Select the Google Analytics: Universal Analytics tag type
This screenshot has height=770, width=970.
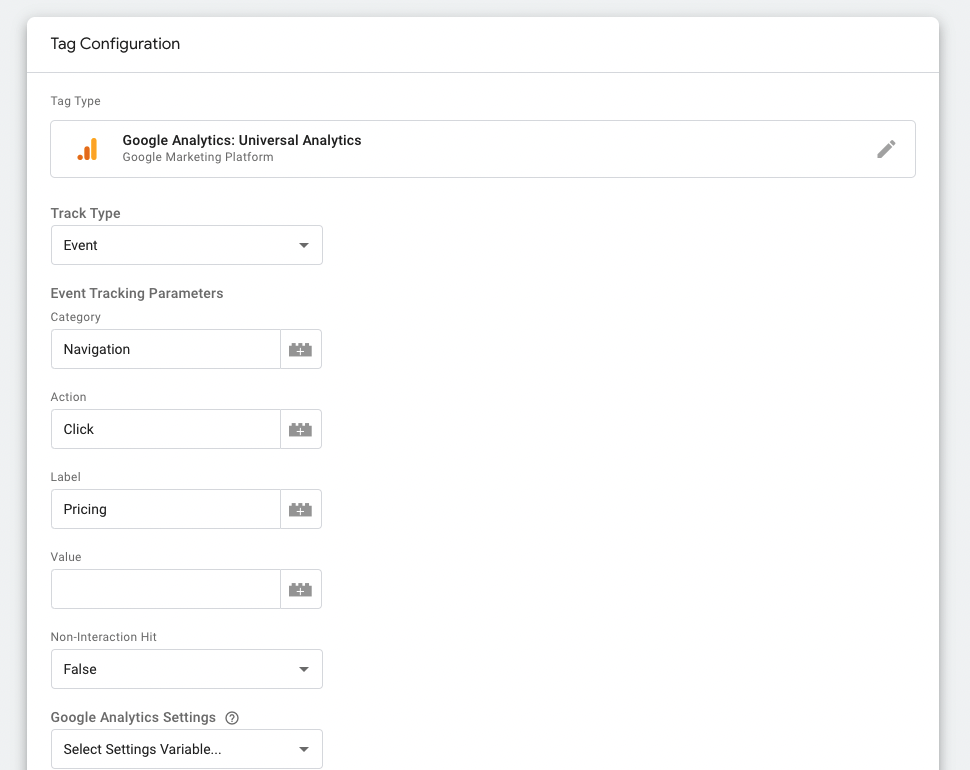(x=483, y=149)
